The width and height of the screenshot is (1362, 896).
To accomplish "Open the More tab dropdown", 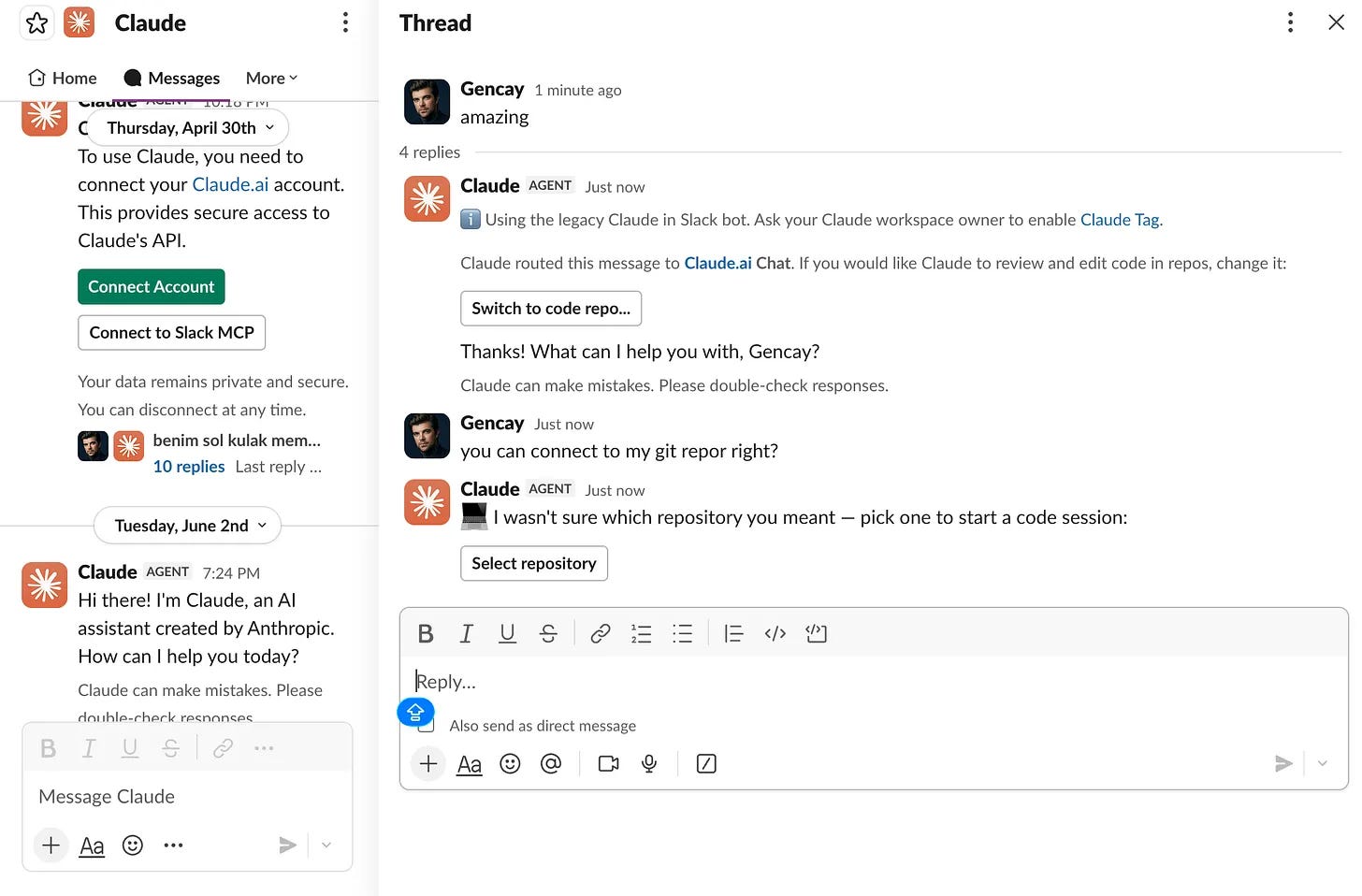I will pos(271,79).
